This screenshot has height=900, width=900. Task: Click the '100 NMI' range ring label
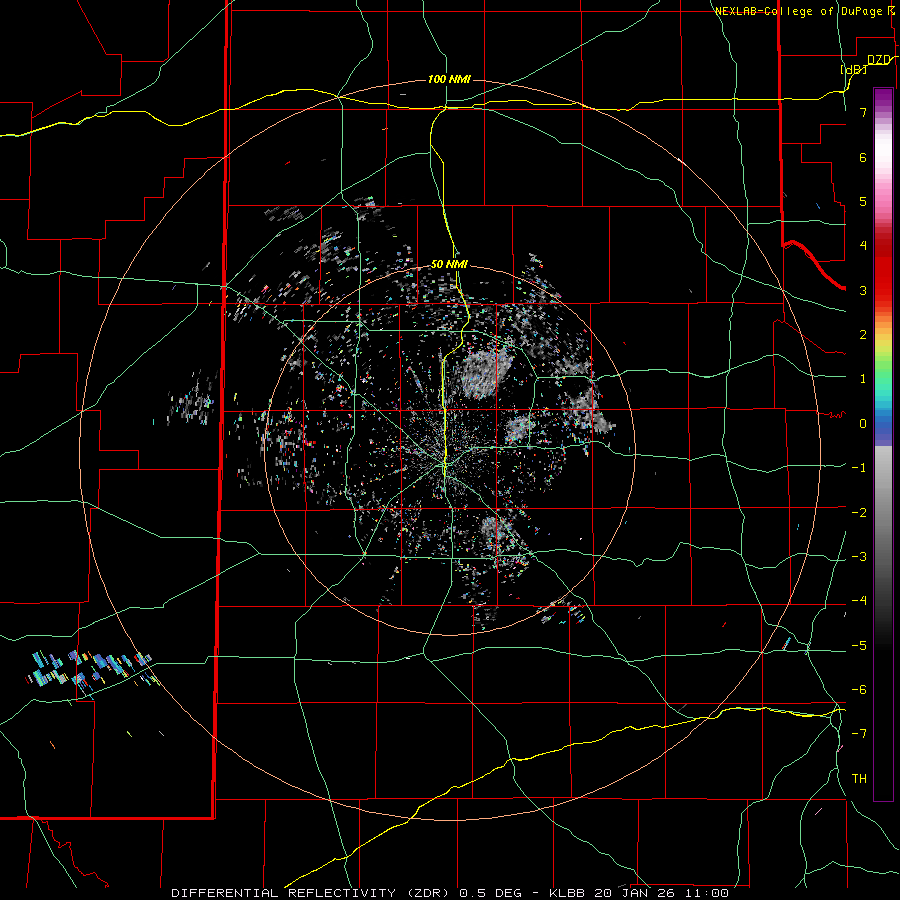[x=449, y=79]
